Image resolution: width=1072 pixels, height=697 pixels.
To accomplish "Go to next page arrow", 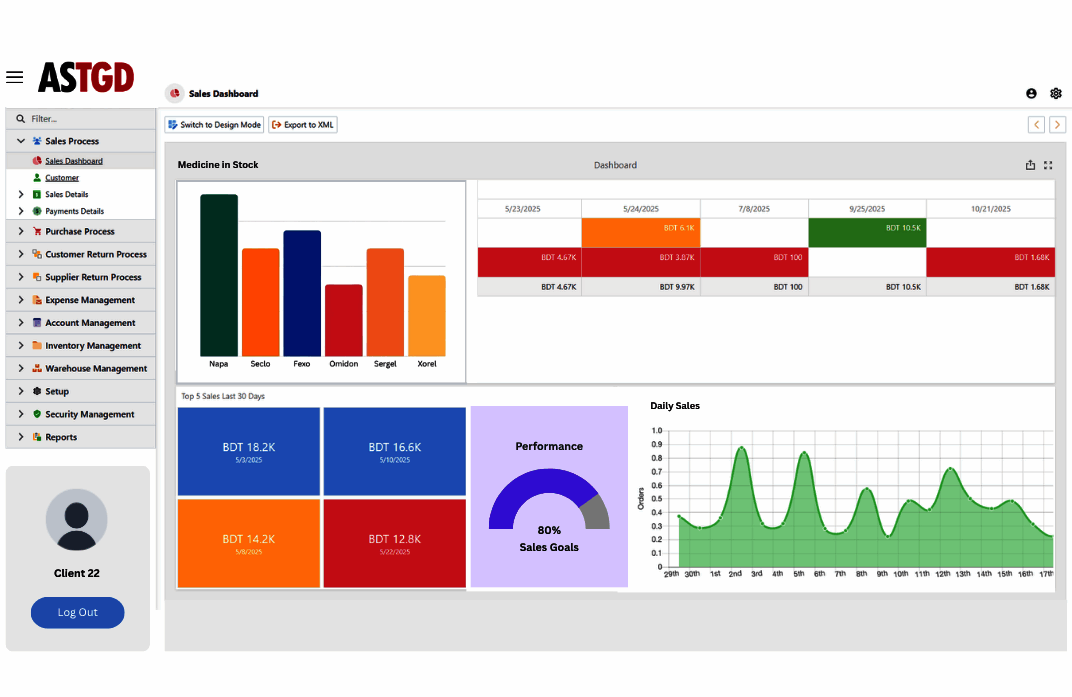I will coord(1057,124).
